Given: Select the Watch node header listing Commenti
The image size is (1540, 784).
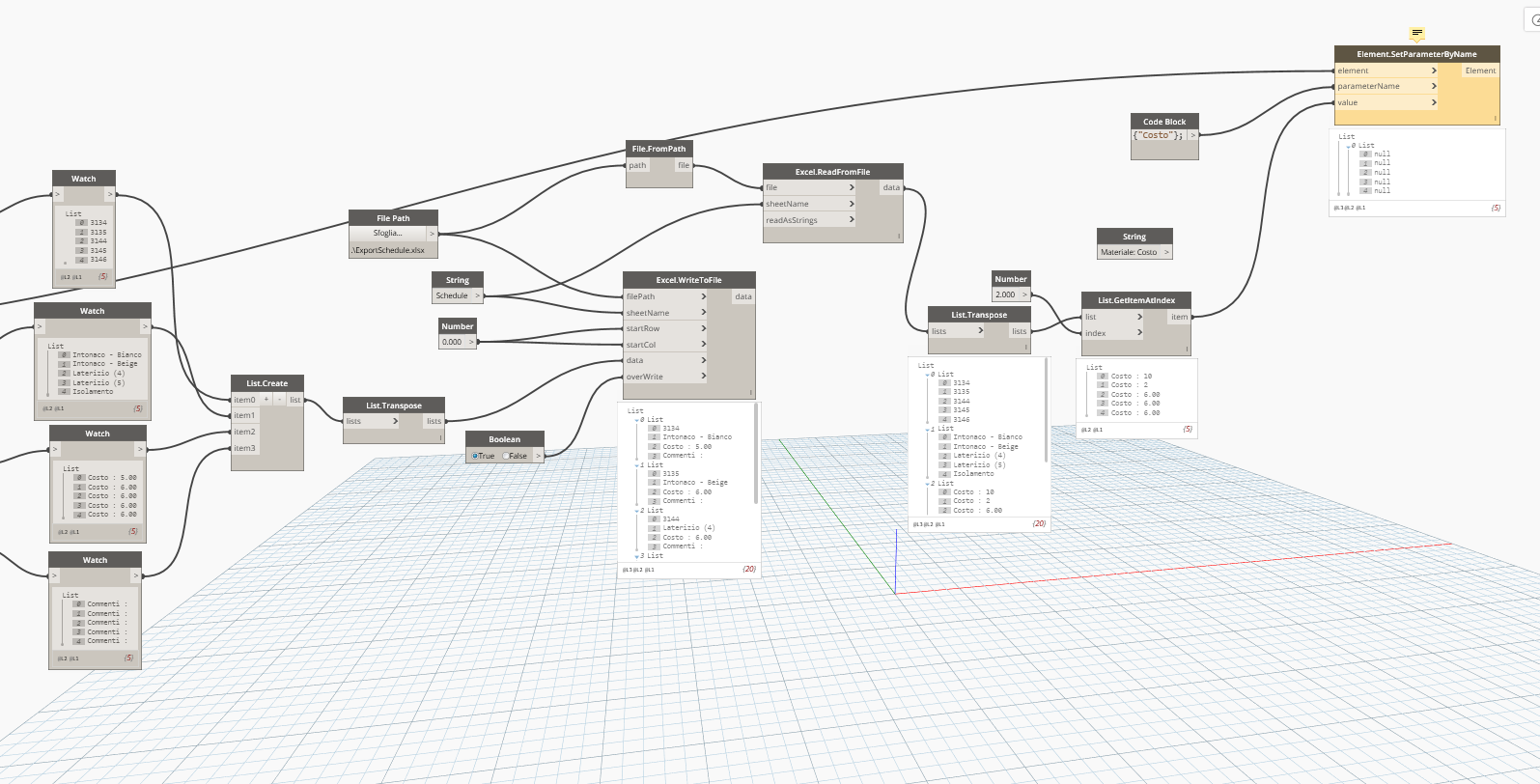Looking at the screenshot, I should tap(95, 560).
